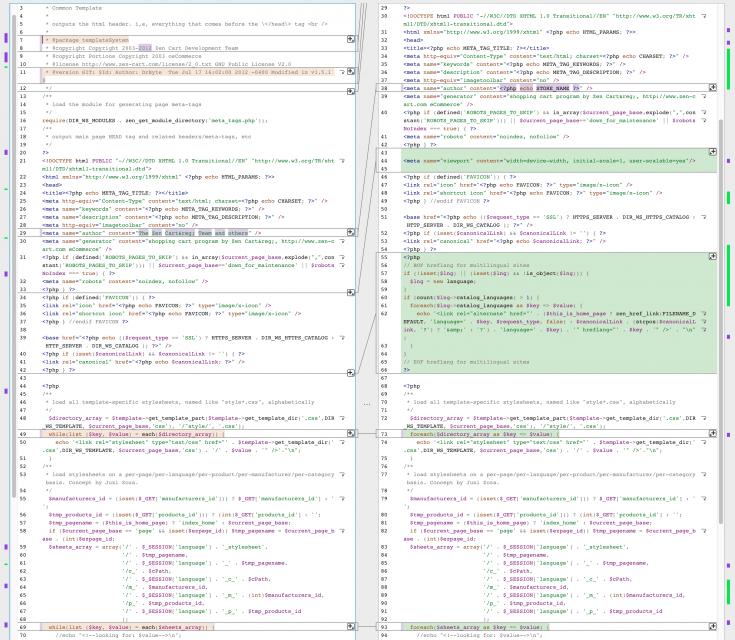Click merge icon on right viewport block line 43

(712, 152)
